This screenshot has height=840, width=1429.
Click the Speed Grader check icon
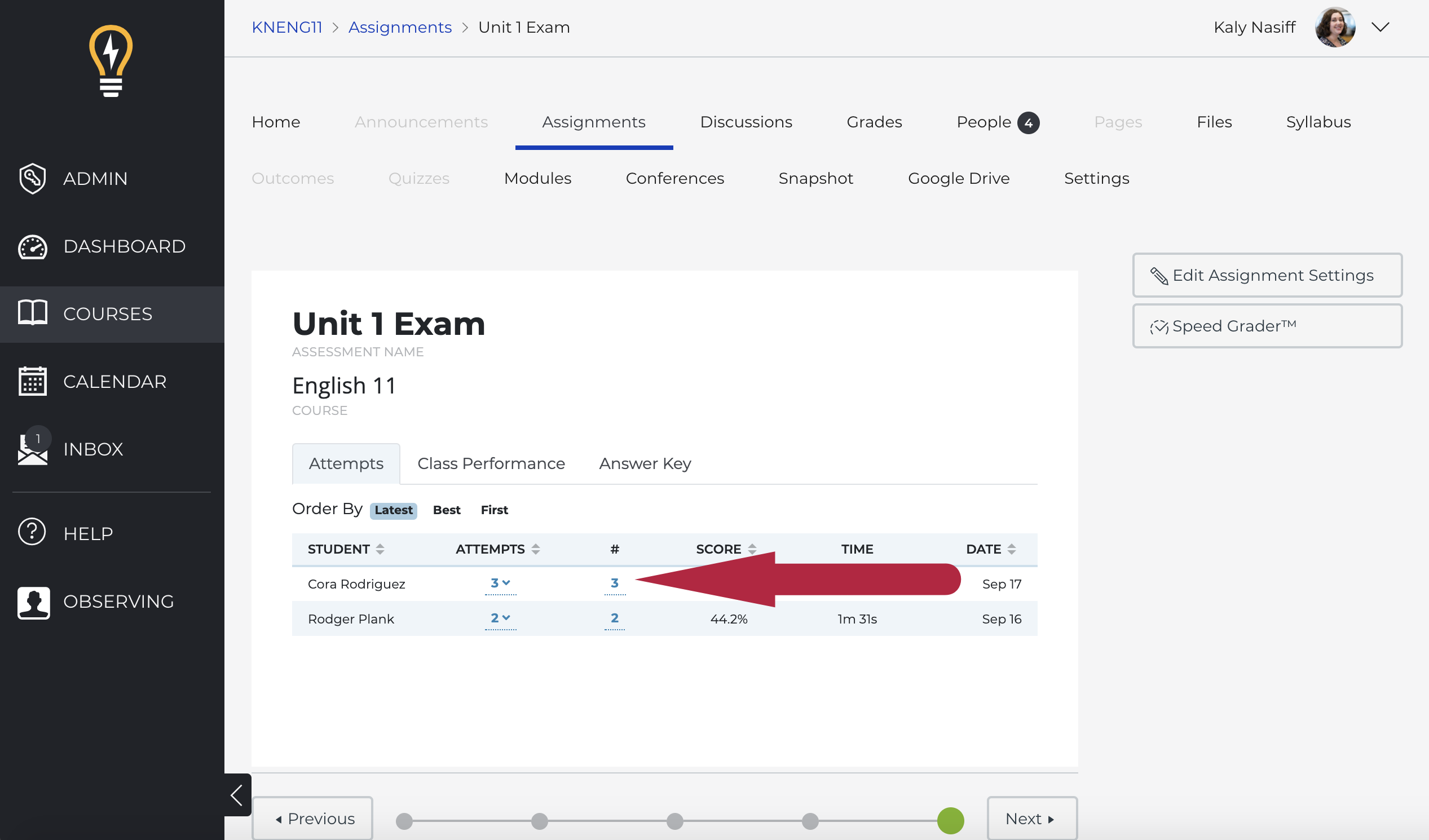click(1158, 326)
